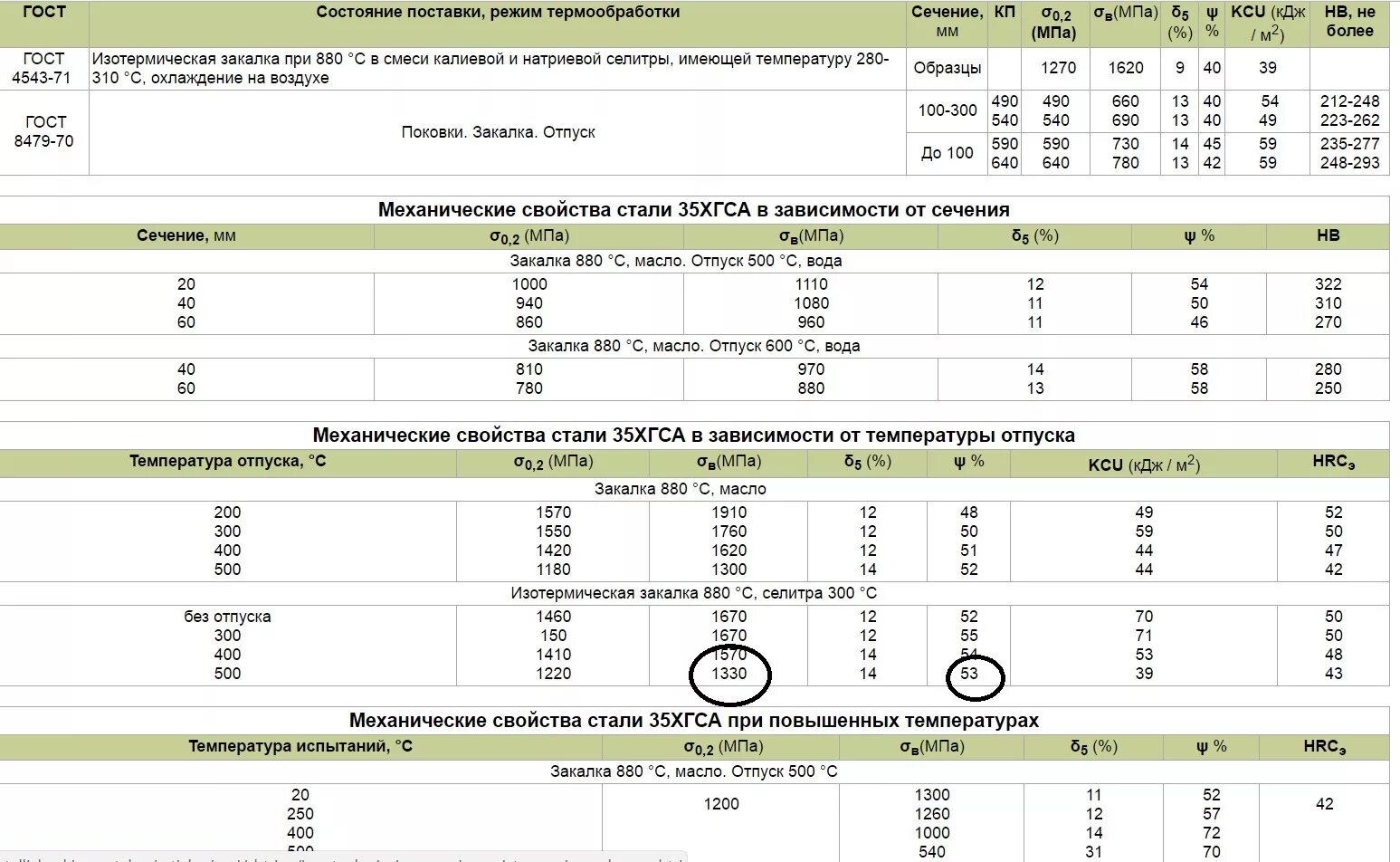The width and height of the screenshot is (1400, 862).
Task: Click the tensile strength value 1110
Action: [811, 284]
